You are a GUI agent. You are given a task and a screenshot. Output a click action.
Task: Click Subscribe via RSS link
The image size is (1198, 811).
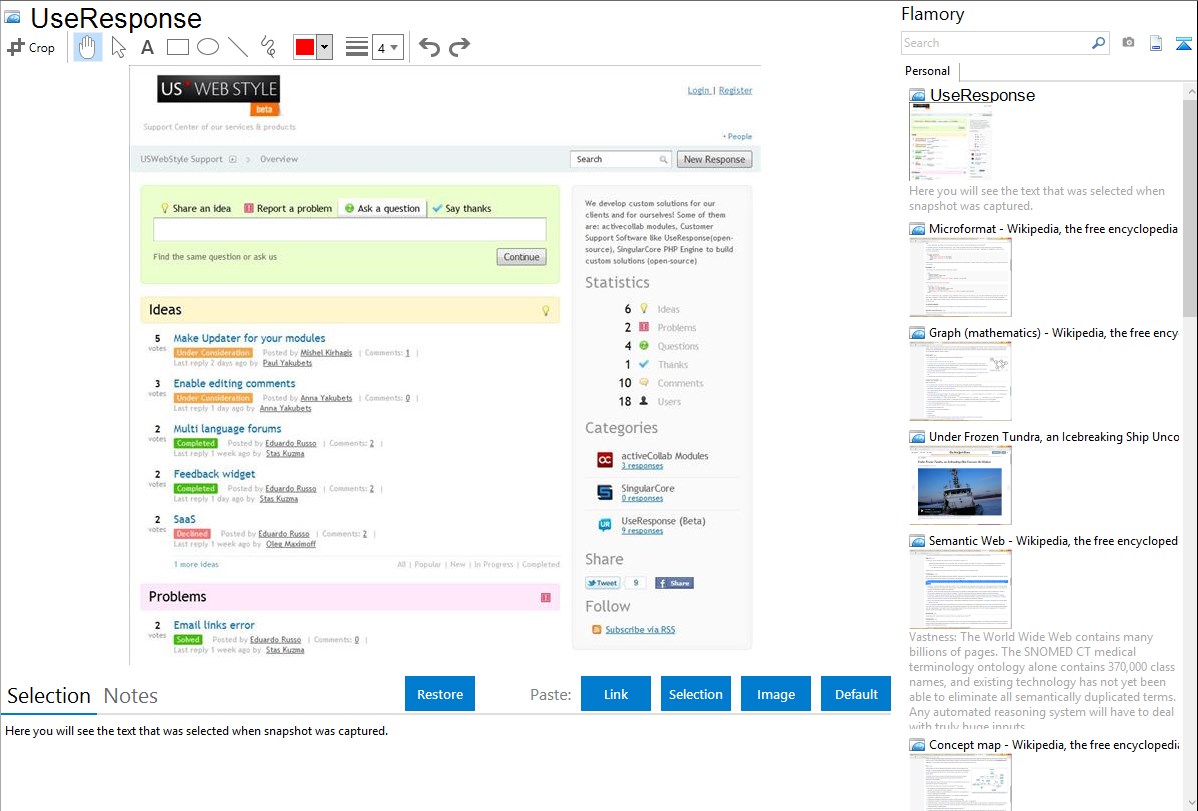[x=640, y=630]
